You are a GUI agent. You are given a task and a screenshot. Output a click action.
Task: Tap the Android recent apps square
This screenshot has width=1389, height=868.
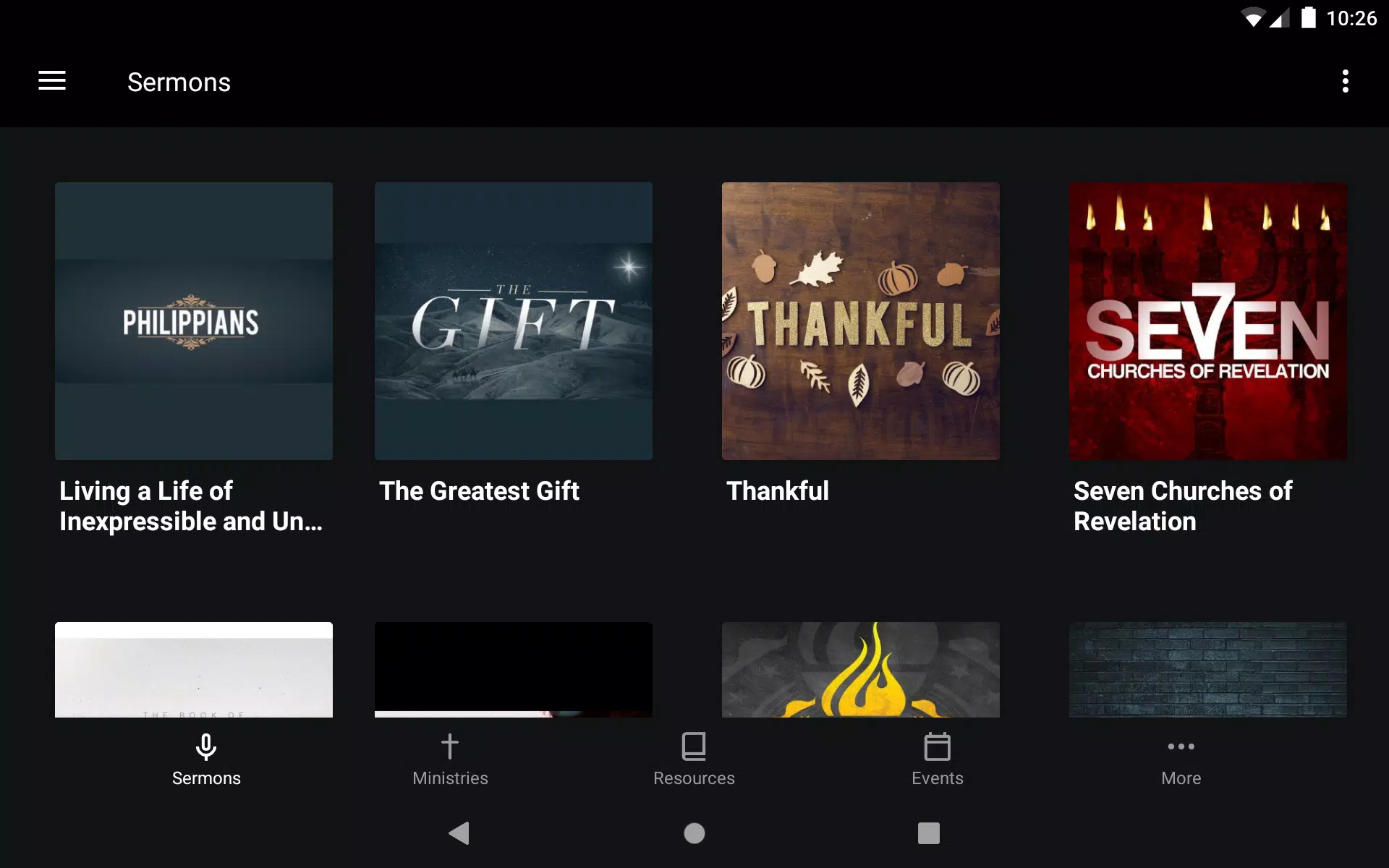[929, 833]
